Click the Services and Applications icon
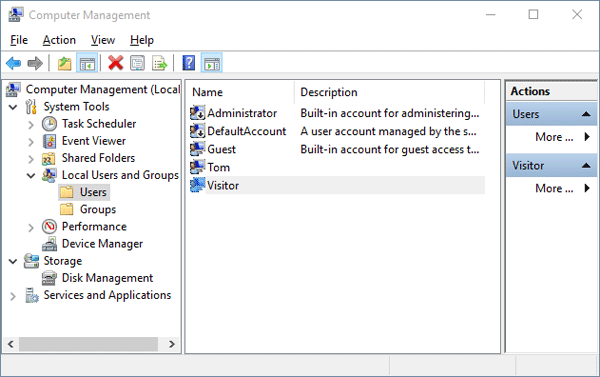The image size is (600, 377). coord(32,295)
